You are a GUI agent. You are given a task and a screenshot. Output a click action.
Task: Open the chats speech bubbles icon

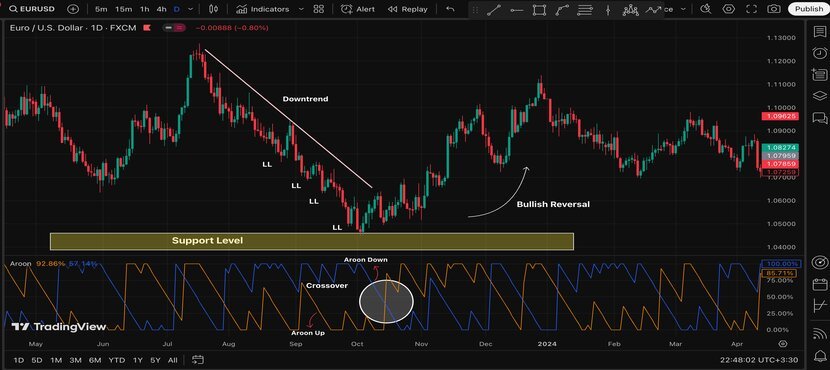point(819,117)
